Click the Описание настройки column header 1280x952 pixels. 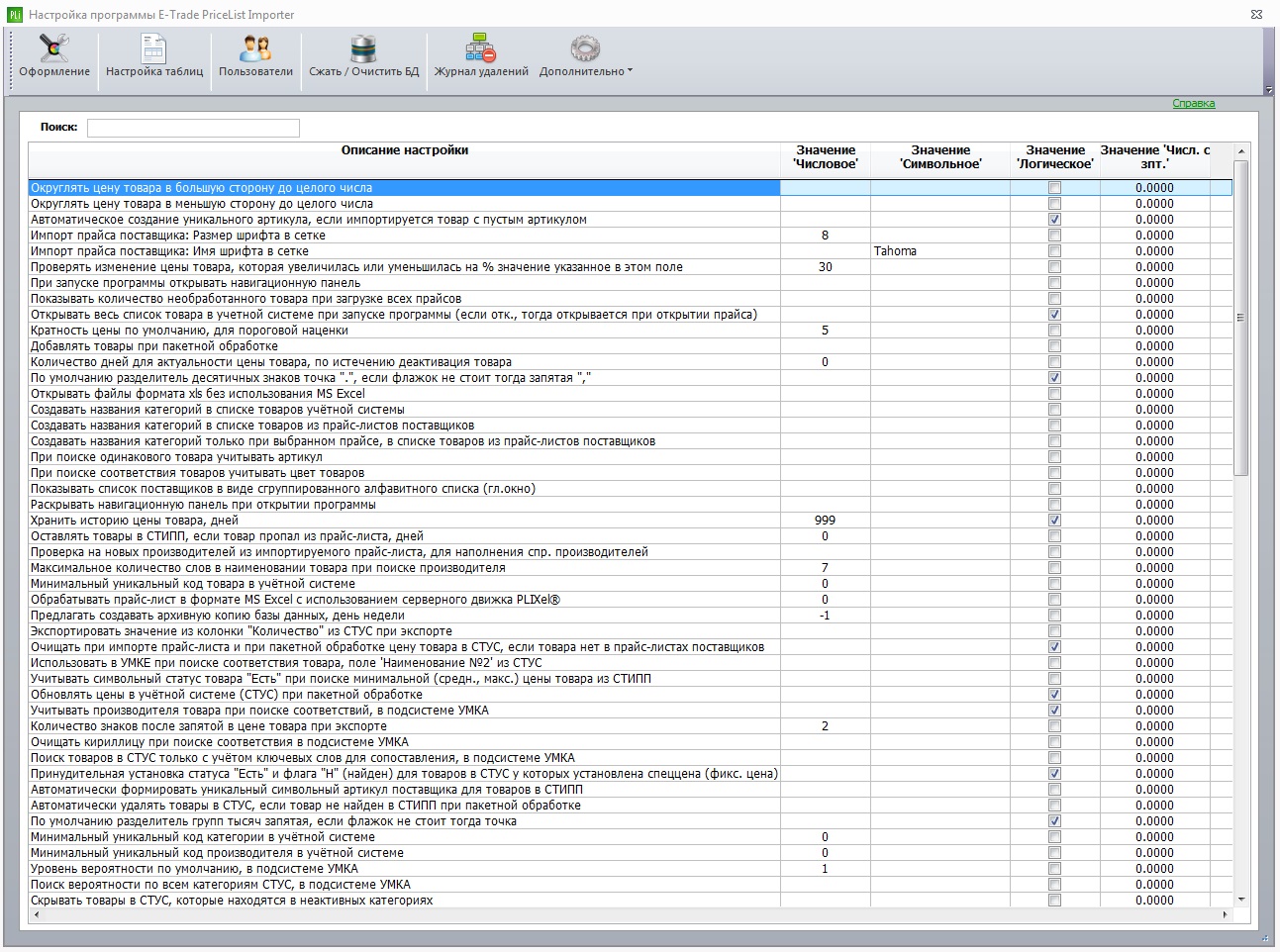pos(404,159)
